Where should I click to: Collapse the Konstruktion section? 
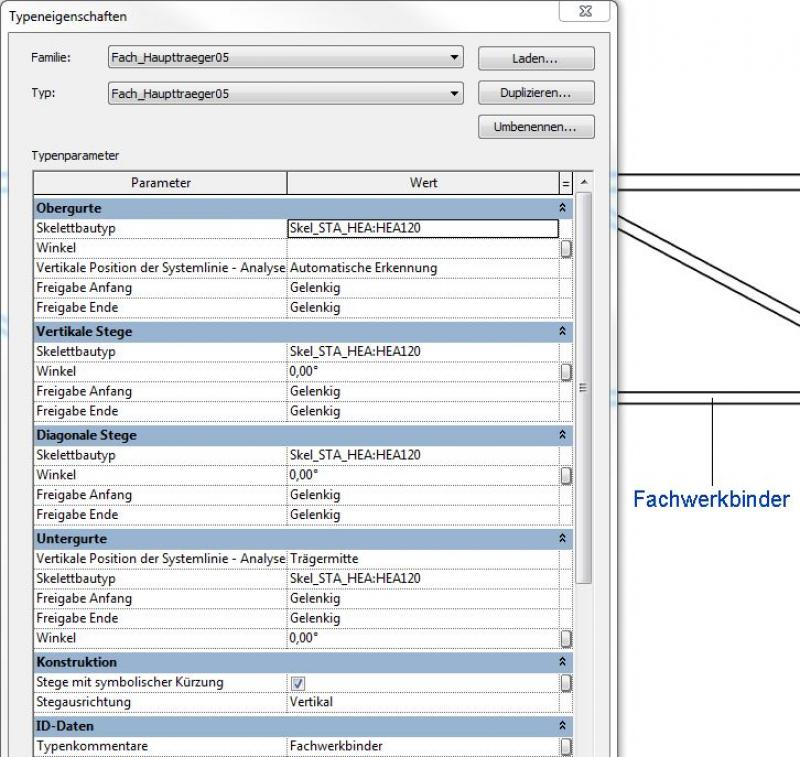[x=562, y=662]
